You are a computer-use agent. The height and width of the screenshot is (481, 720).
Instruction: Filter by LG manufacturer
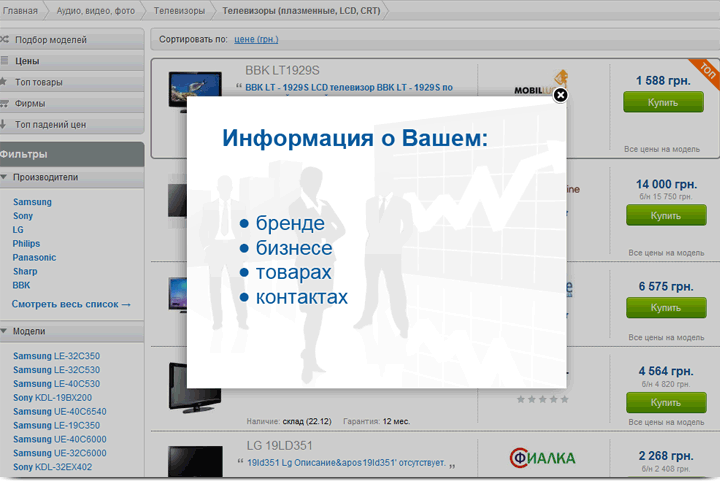click(18, 229)
